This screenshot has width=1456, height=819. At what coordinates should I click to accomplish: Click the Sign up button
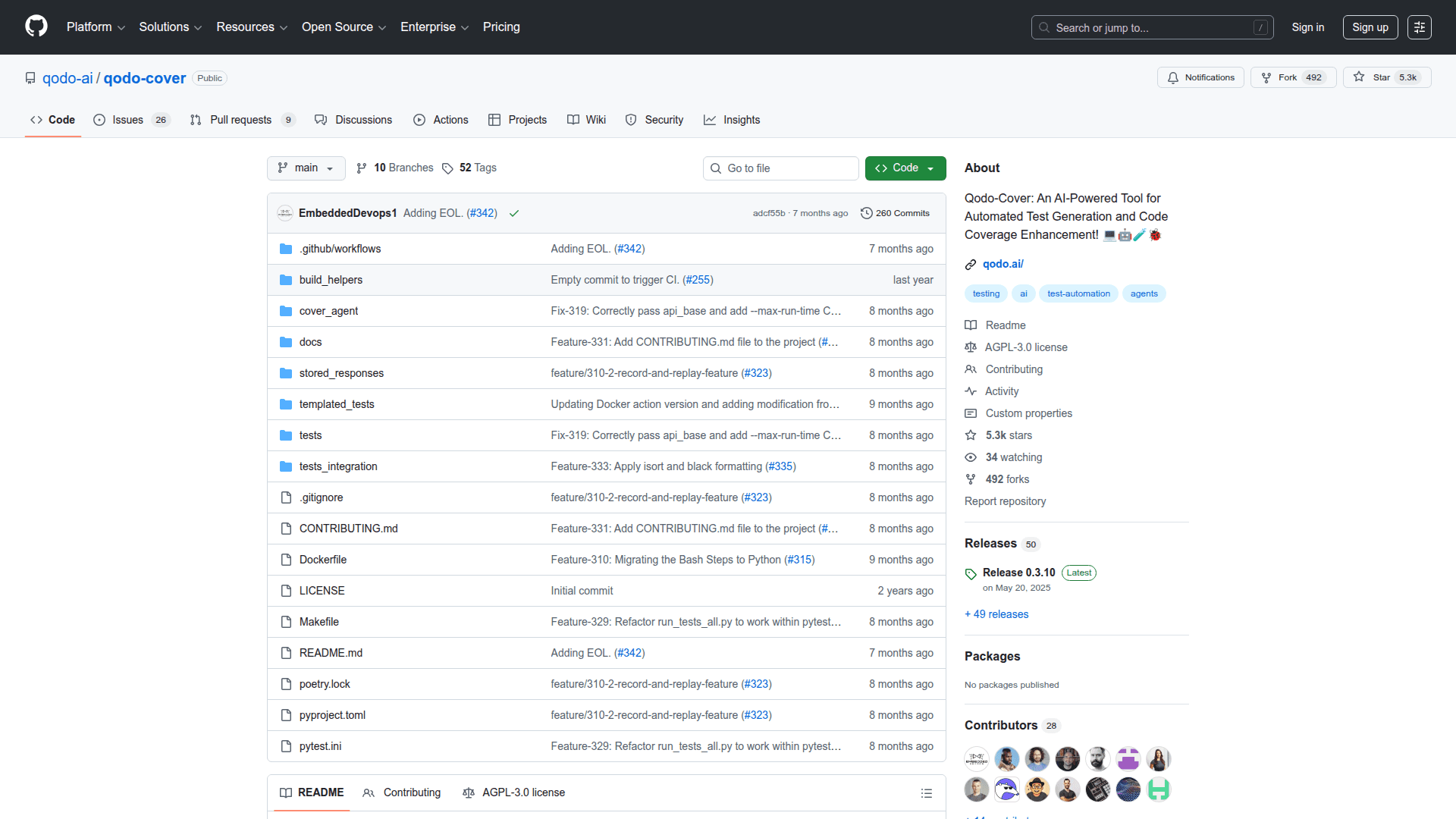pyautogui.click(x=1370, y=27)
